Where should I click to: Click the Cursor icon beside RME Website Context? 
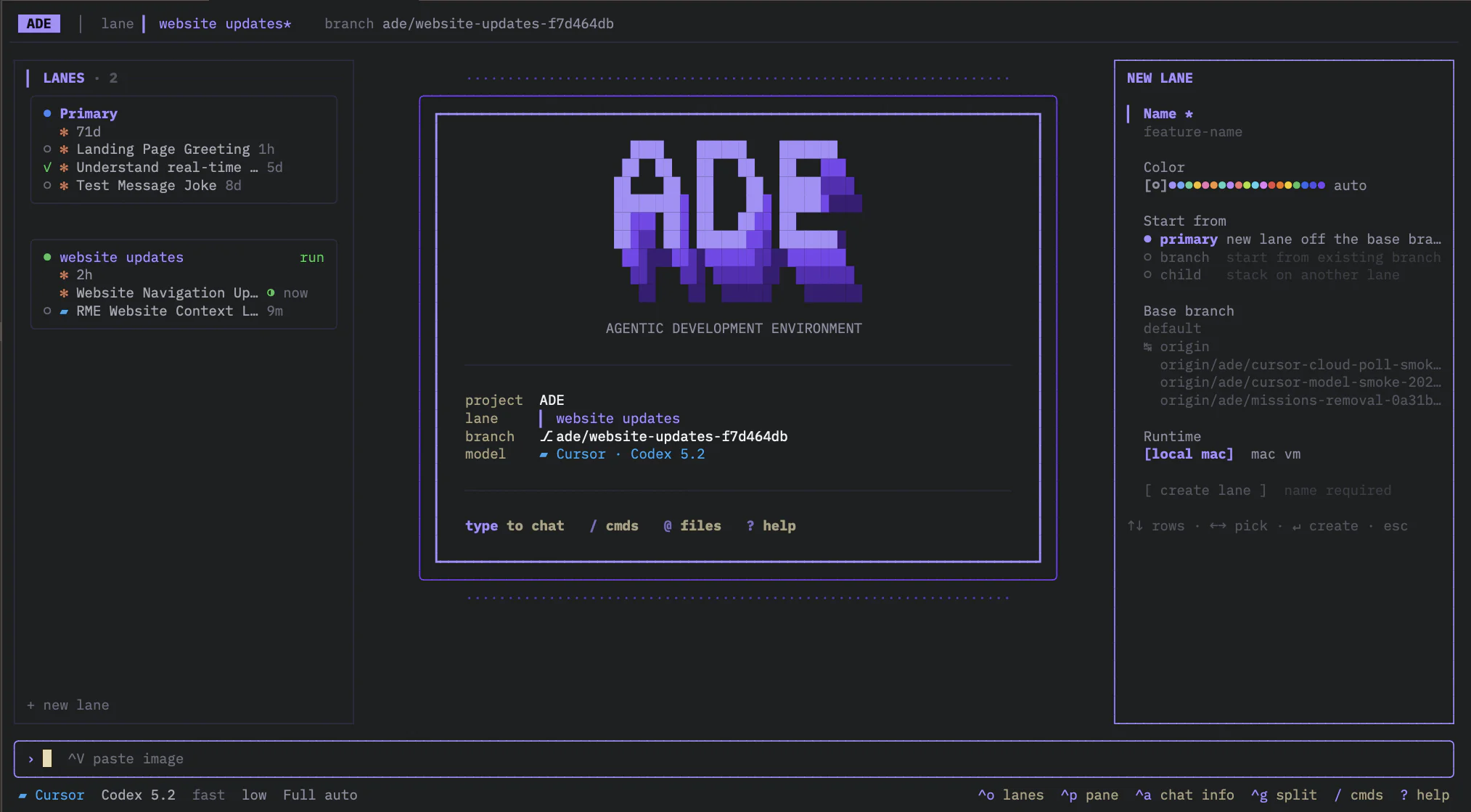pos(64,311)
